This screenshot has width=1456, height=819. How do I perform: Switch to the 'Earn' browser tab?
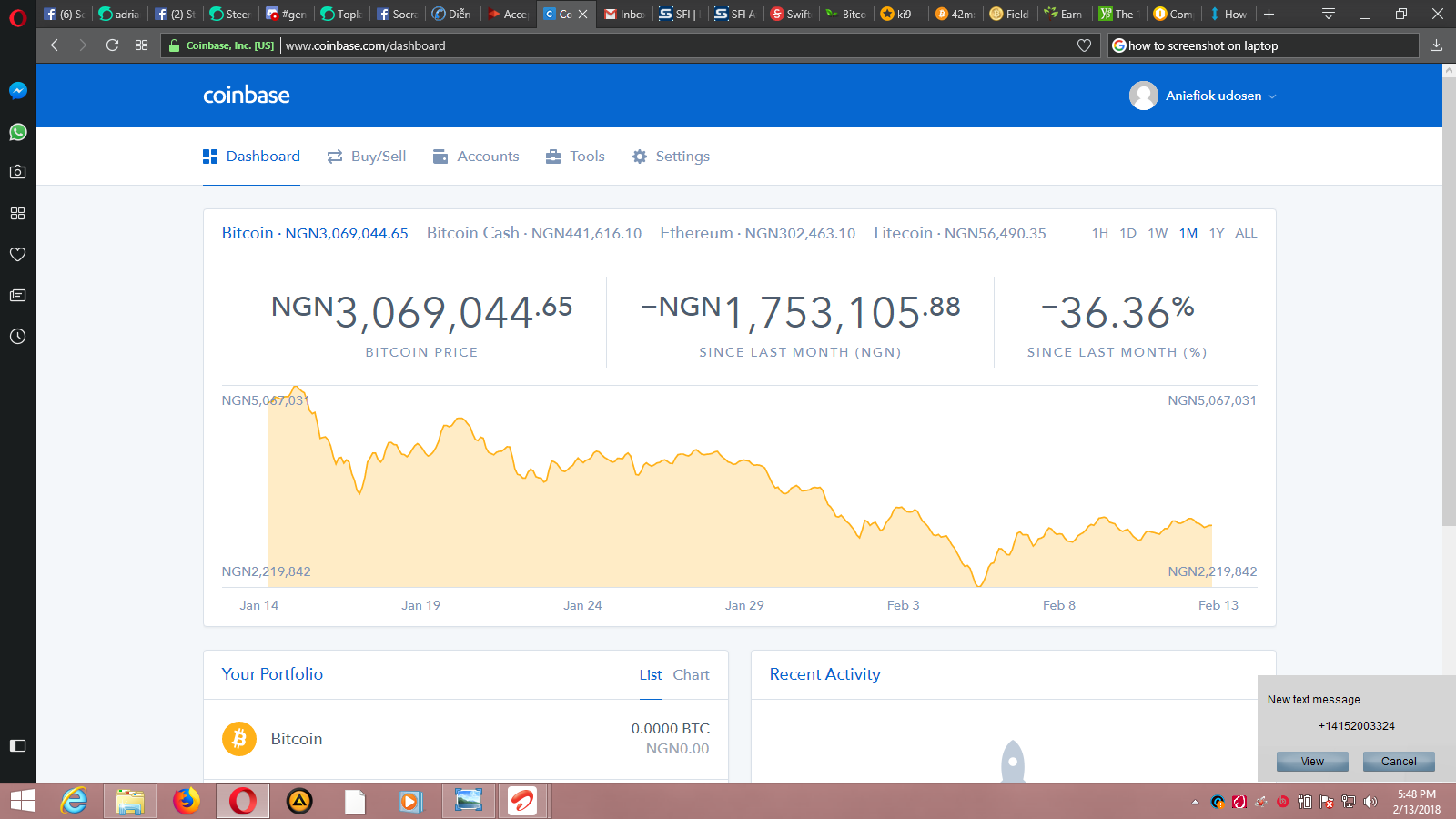pyautogui.click(x=1064, y=14)
